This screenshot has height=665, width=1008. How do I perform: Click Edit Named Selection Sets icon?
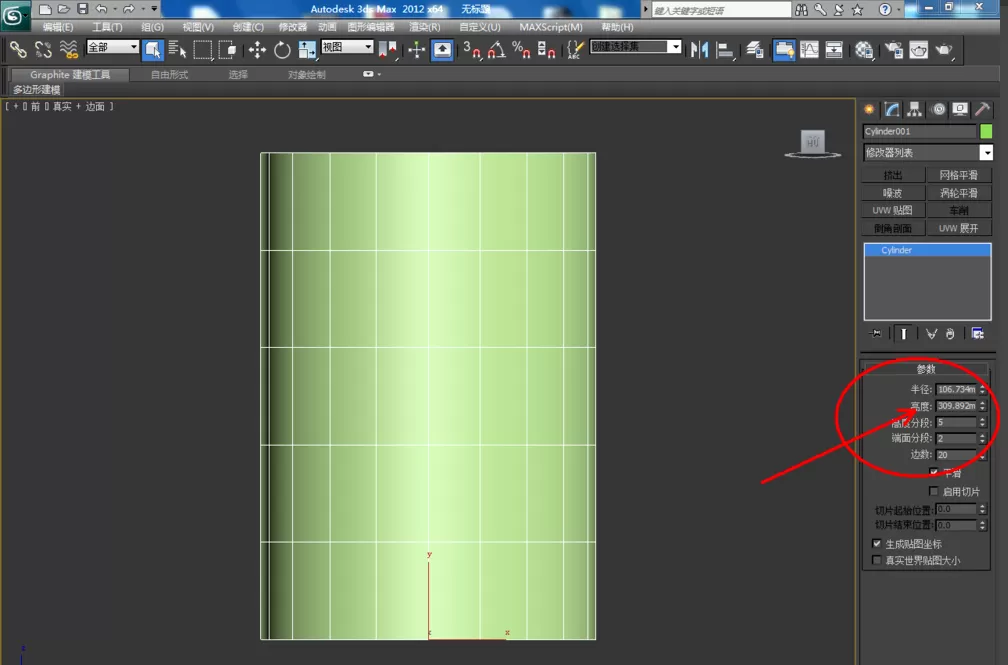point(575,50)
